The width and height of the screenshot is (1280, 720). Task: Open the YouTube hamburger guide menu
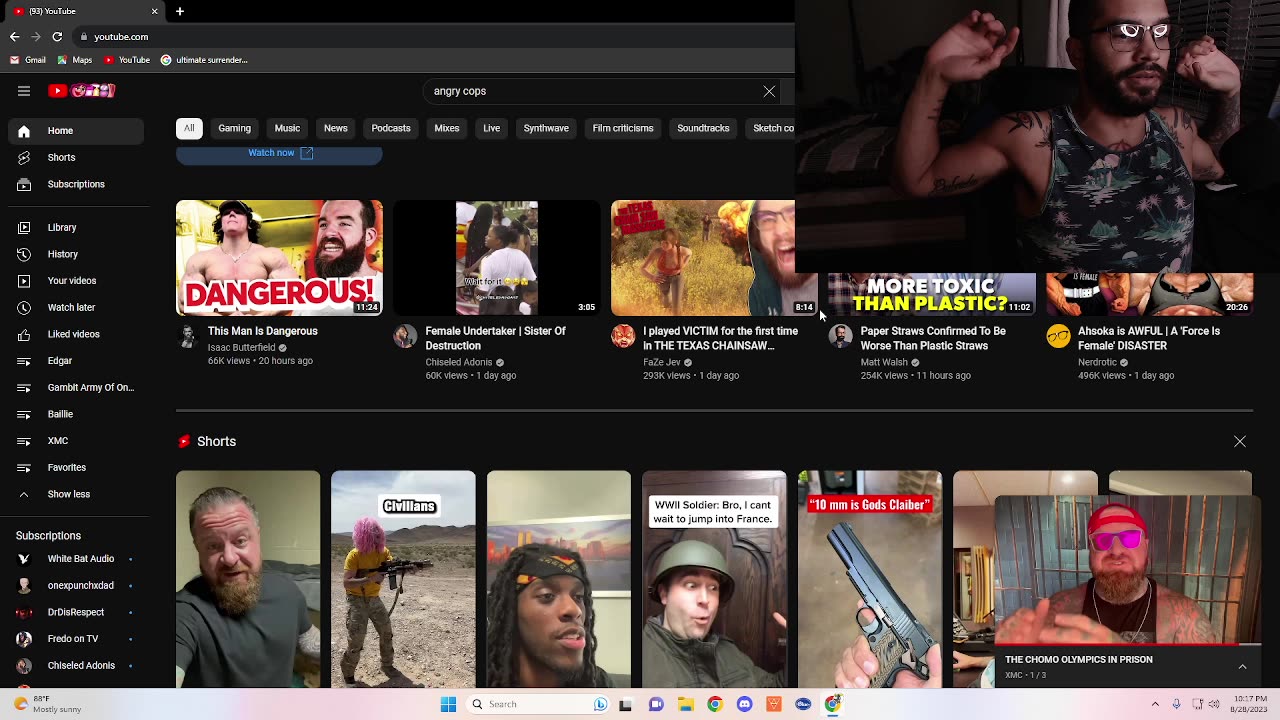(x=24, y=91)
